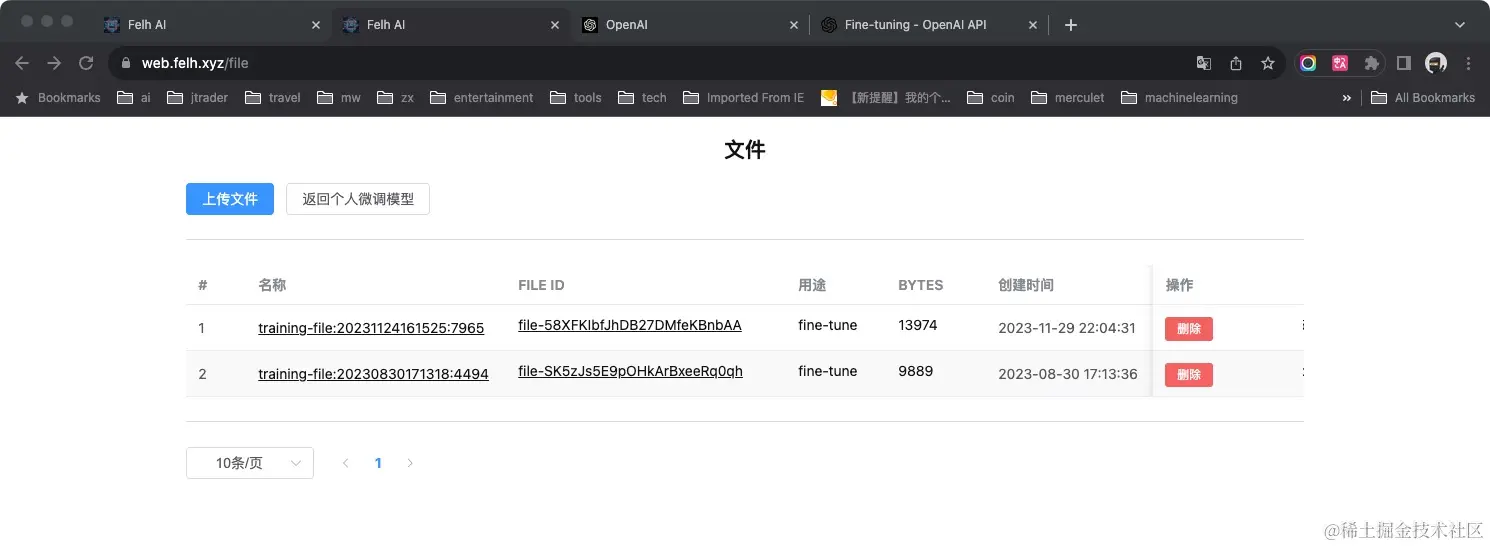1490x547 pixels.
Task: Click the 返回个人微调模型 button
Action: 358,199
